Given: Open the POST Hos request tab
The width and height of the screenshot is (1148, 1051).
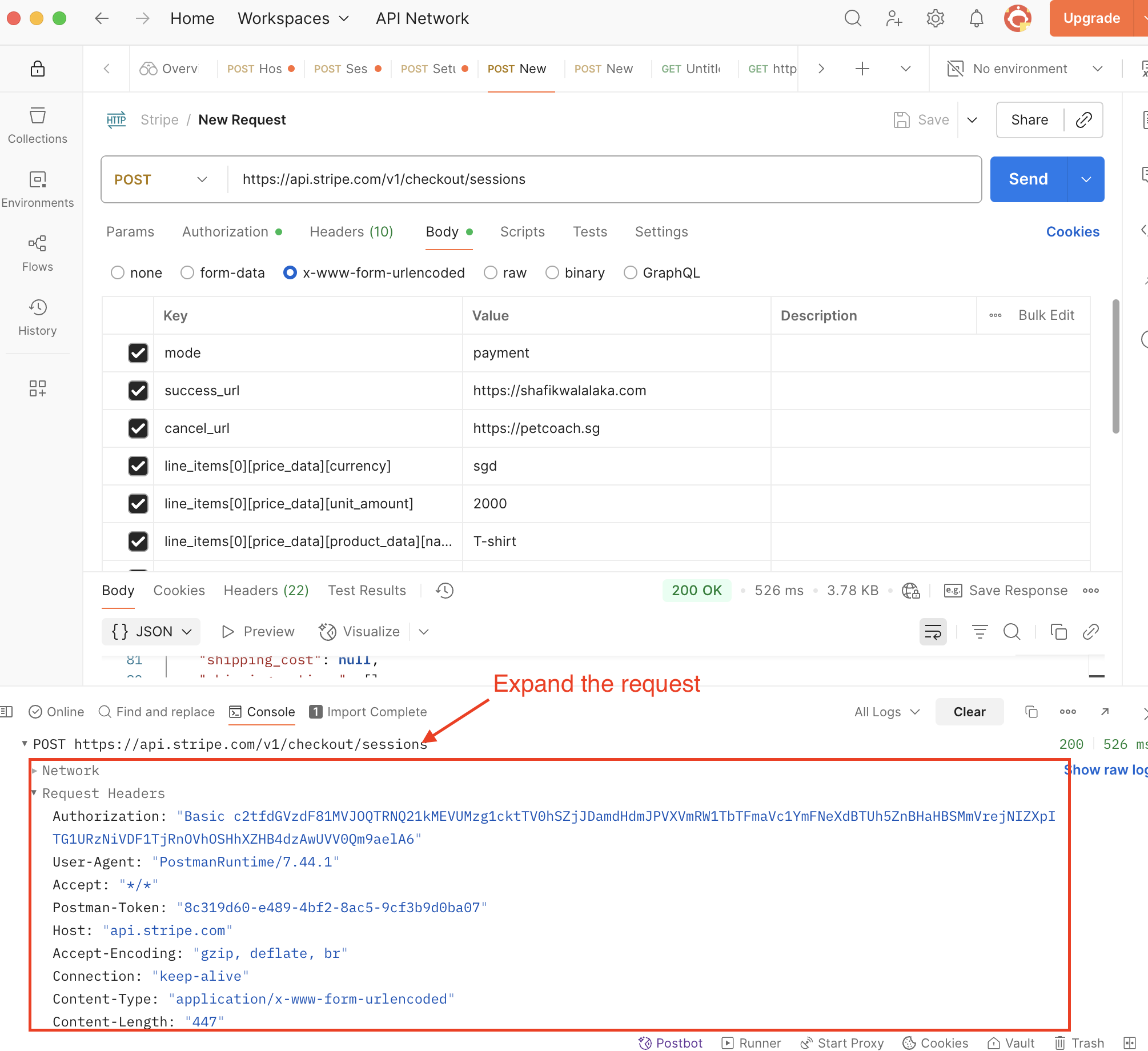Looking at the screenshot, I should pos(260,69).
